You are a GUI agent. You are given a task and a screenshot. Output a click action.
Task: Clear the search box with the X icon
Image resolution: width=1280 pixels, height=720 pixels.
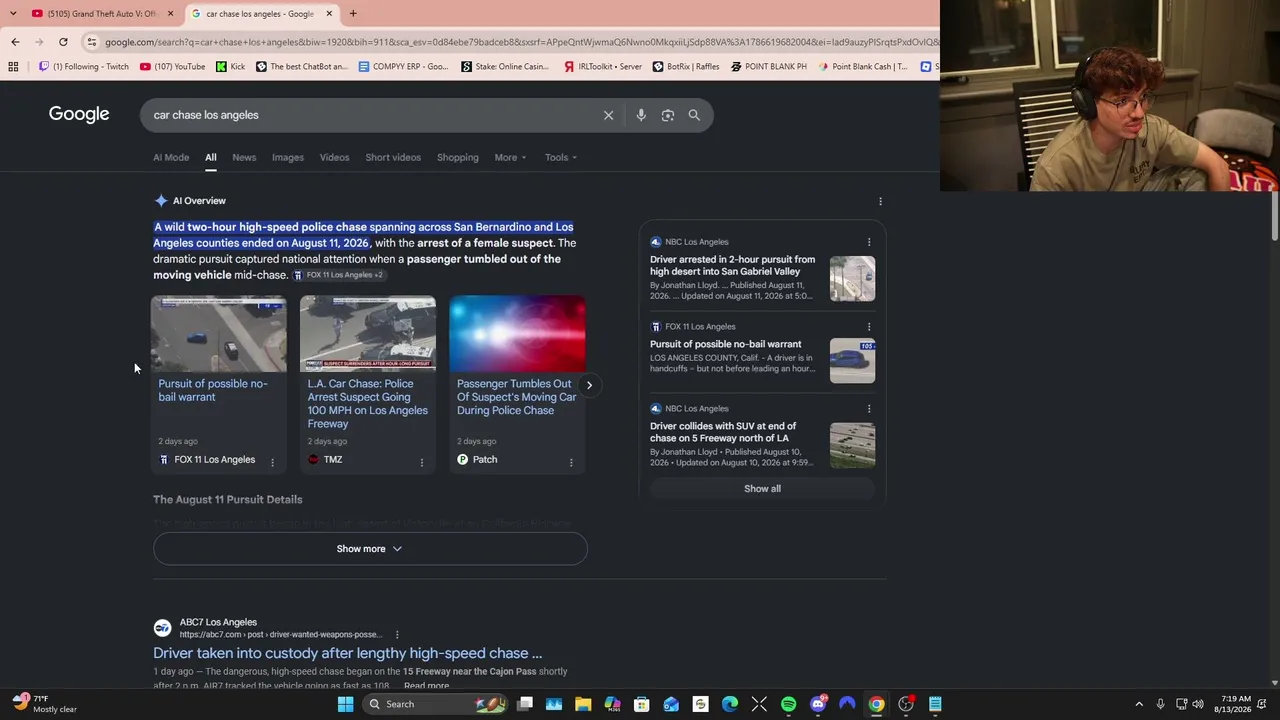pyautogui.click(x=608, y=115)
